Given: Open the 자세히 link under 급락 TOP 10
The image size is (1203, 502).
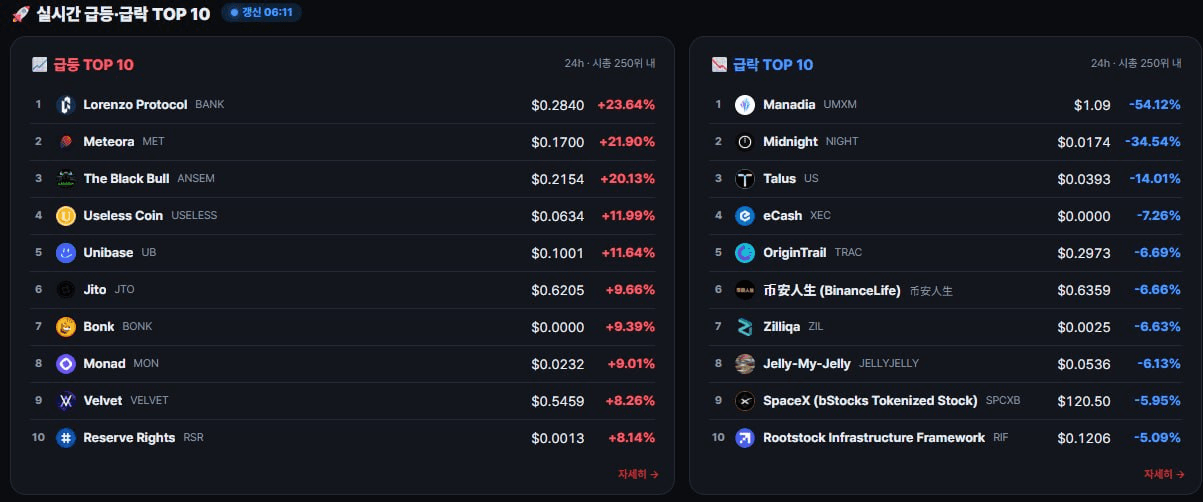Looking at the screenshot, I should pyautogui.click(x=1165, y=475).
